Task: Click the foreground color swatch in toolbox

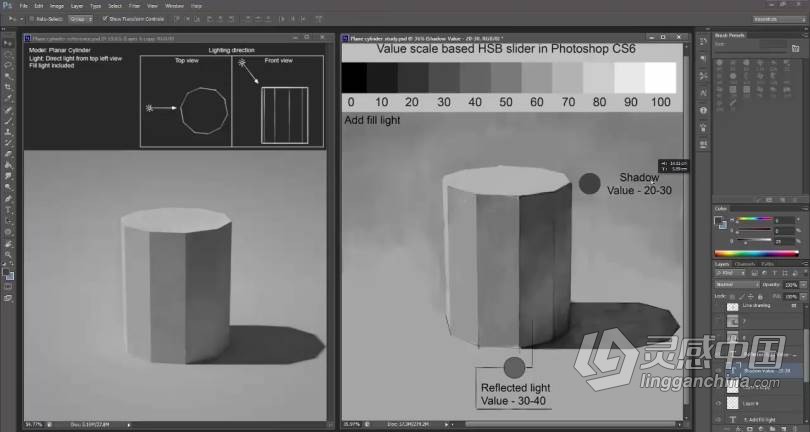Action: coord(6,272)
